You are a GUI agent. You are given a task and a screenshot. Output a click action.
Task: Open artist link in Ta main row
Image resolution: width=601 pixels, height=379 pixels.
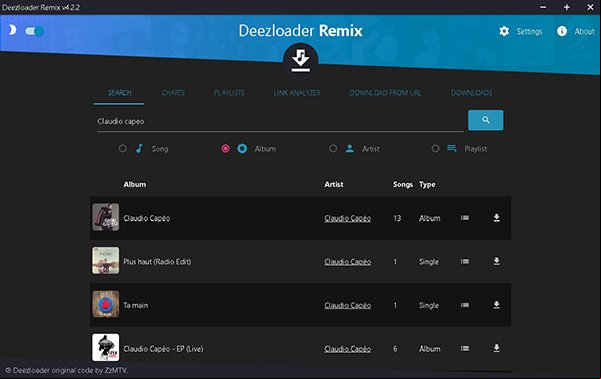coord(347,305)
